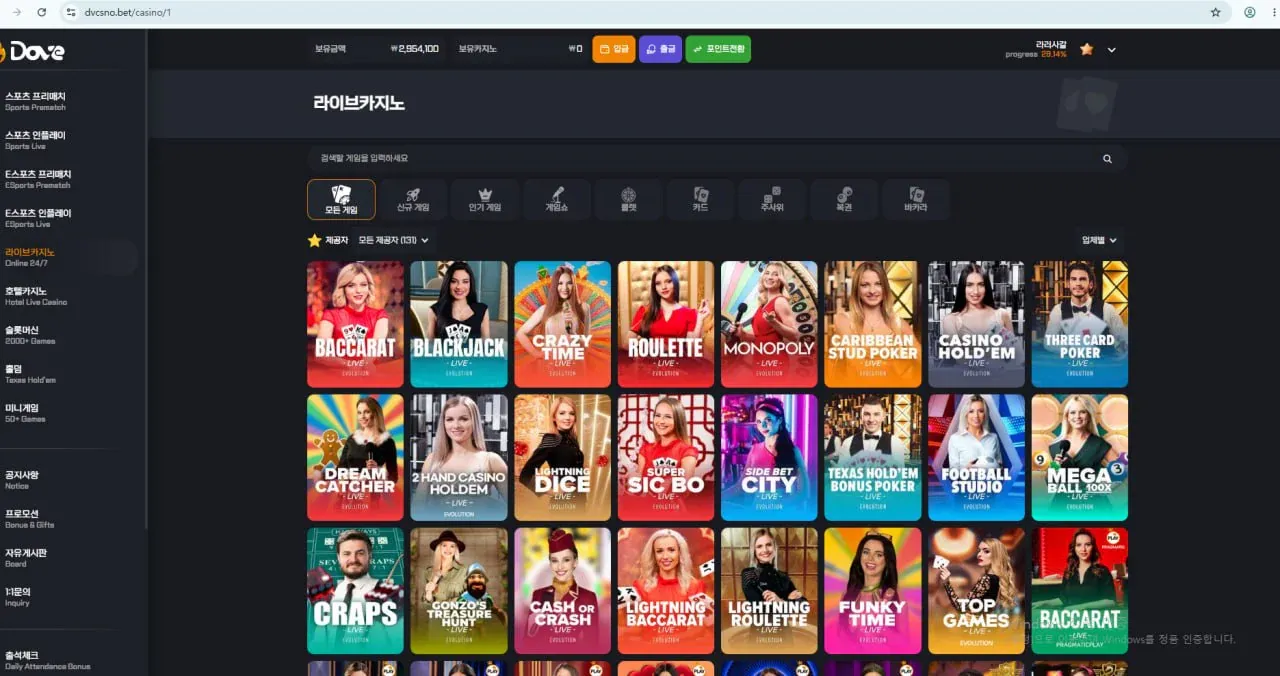This screenshot has width=1280, height=676.
Task: Expand the all providers (131) dropdown
Action: [393, 240]
